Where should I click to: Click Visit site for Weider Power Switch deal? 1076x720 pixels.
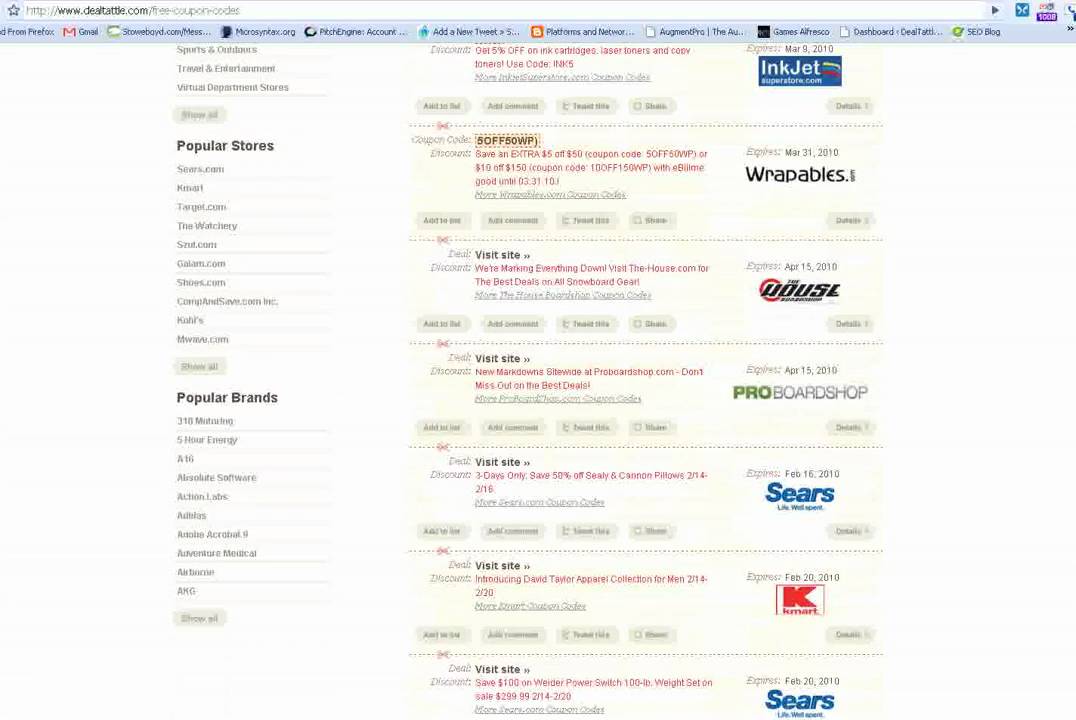[x=503, y=670]
